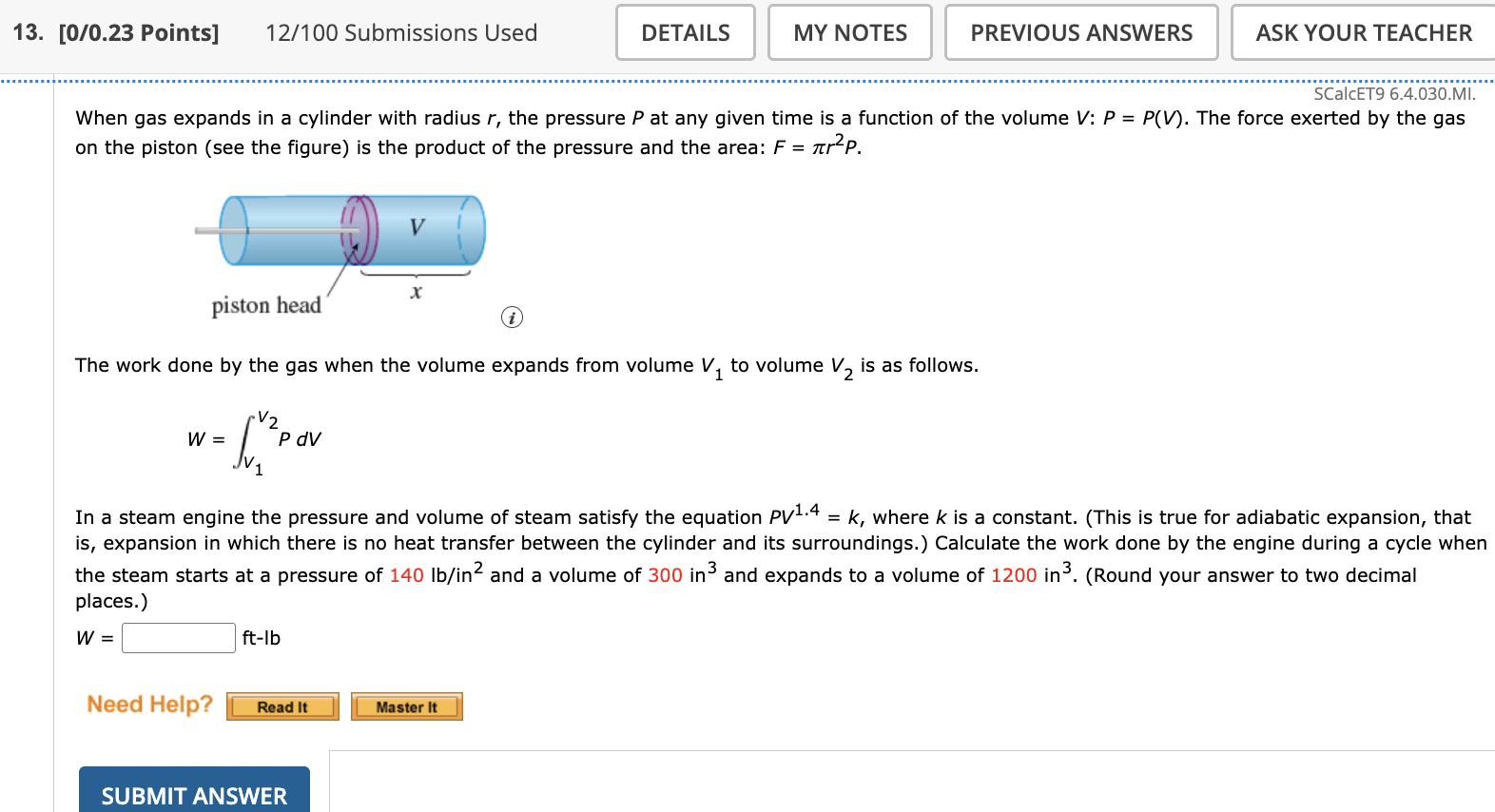Click the Read It help resource
This screenshot has width=1495, height=812.
point(282,706)
